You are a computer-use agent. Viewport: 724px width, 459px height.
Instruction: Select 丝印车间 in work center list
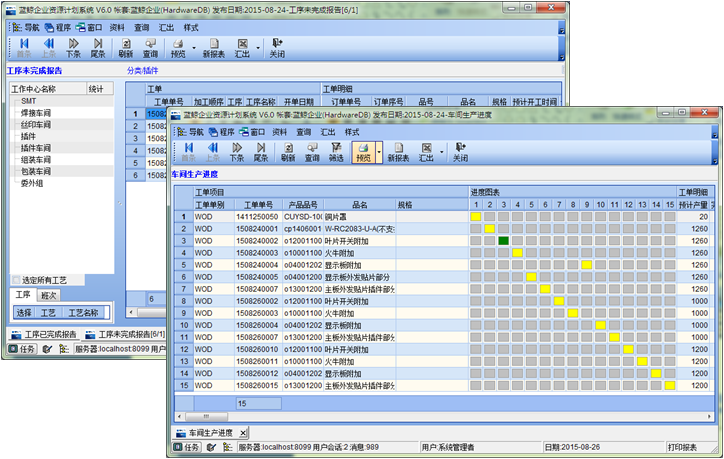[x=36, y=125]
